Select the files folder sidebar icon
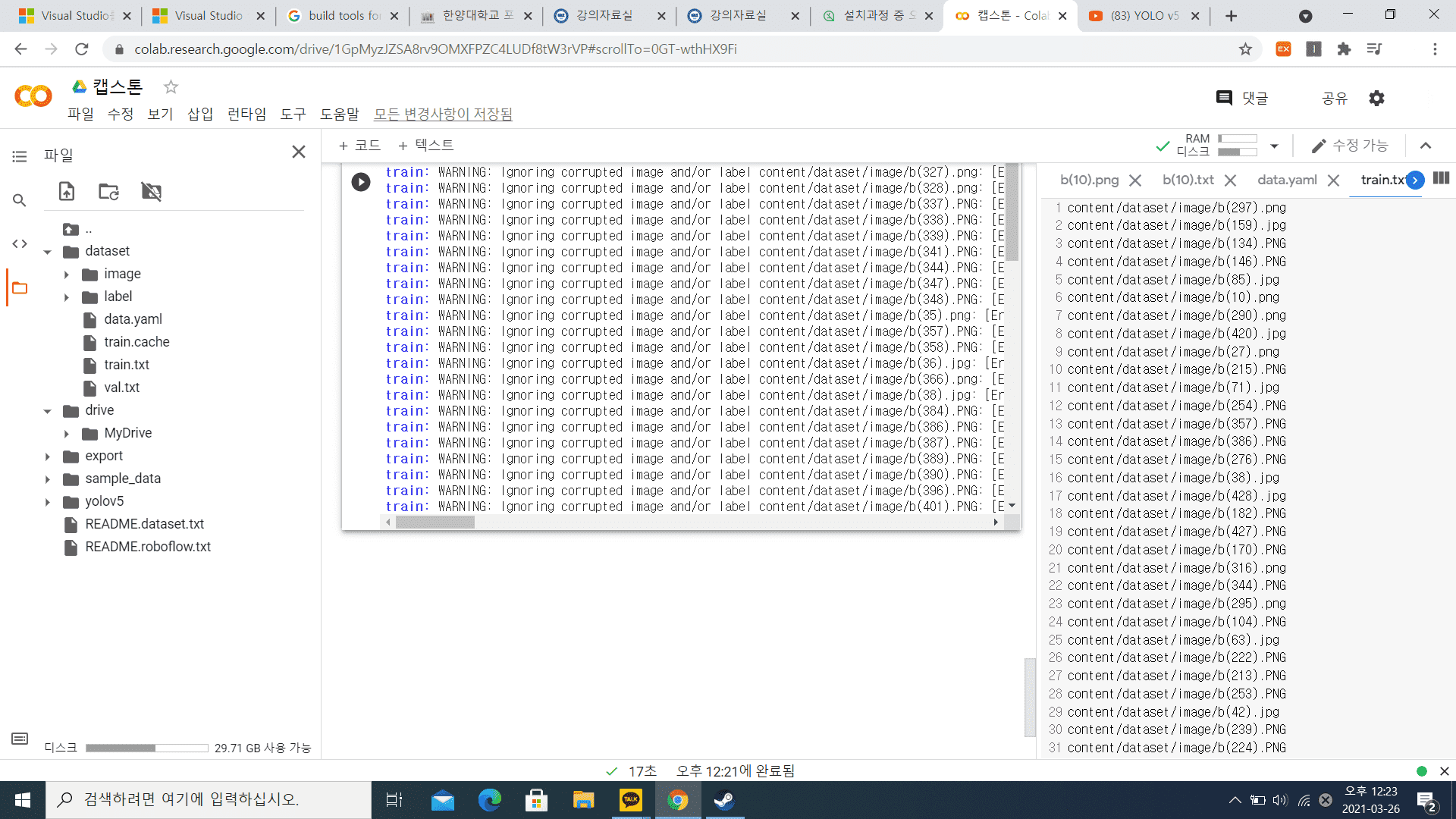The image size is (1456, 819). tap(20, 287)
